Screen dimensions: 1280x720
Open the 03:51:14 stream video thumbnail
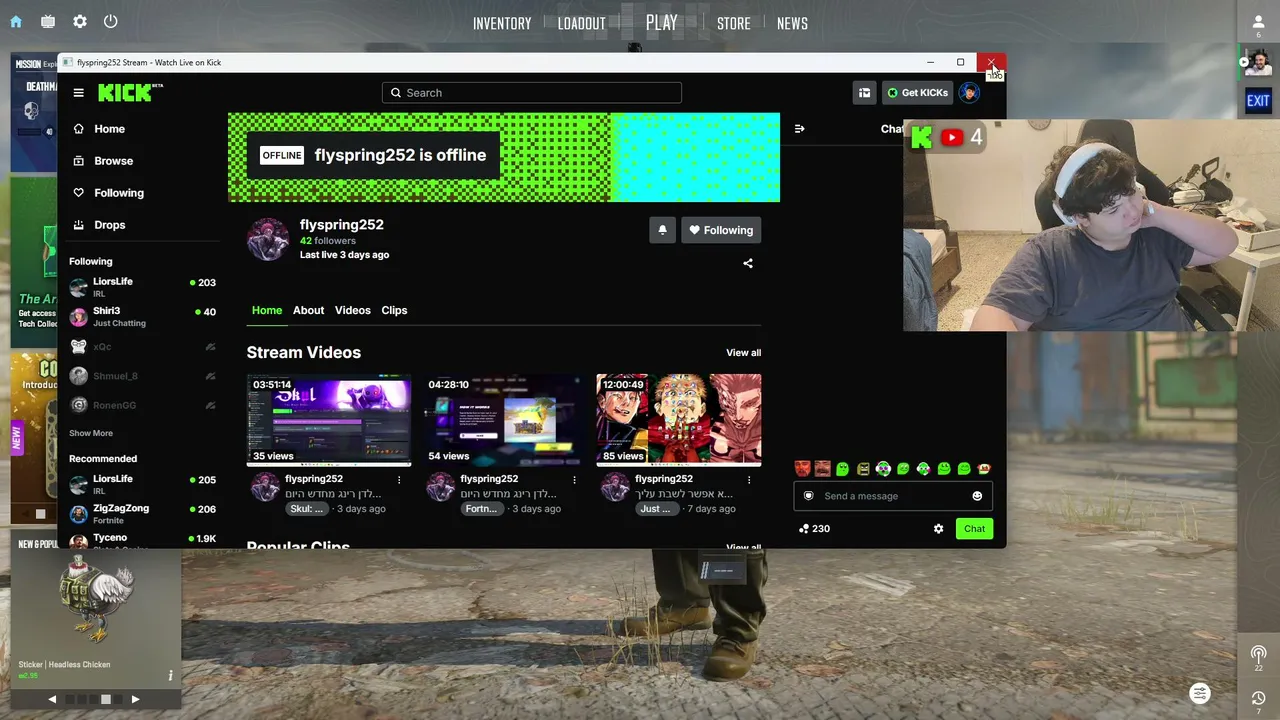329,420
